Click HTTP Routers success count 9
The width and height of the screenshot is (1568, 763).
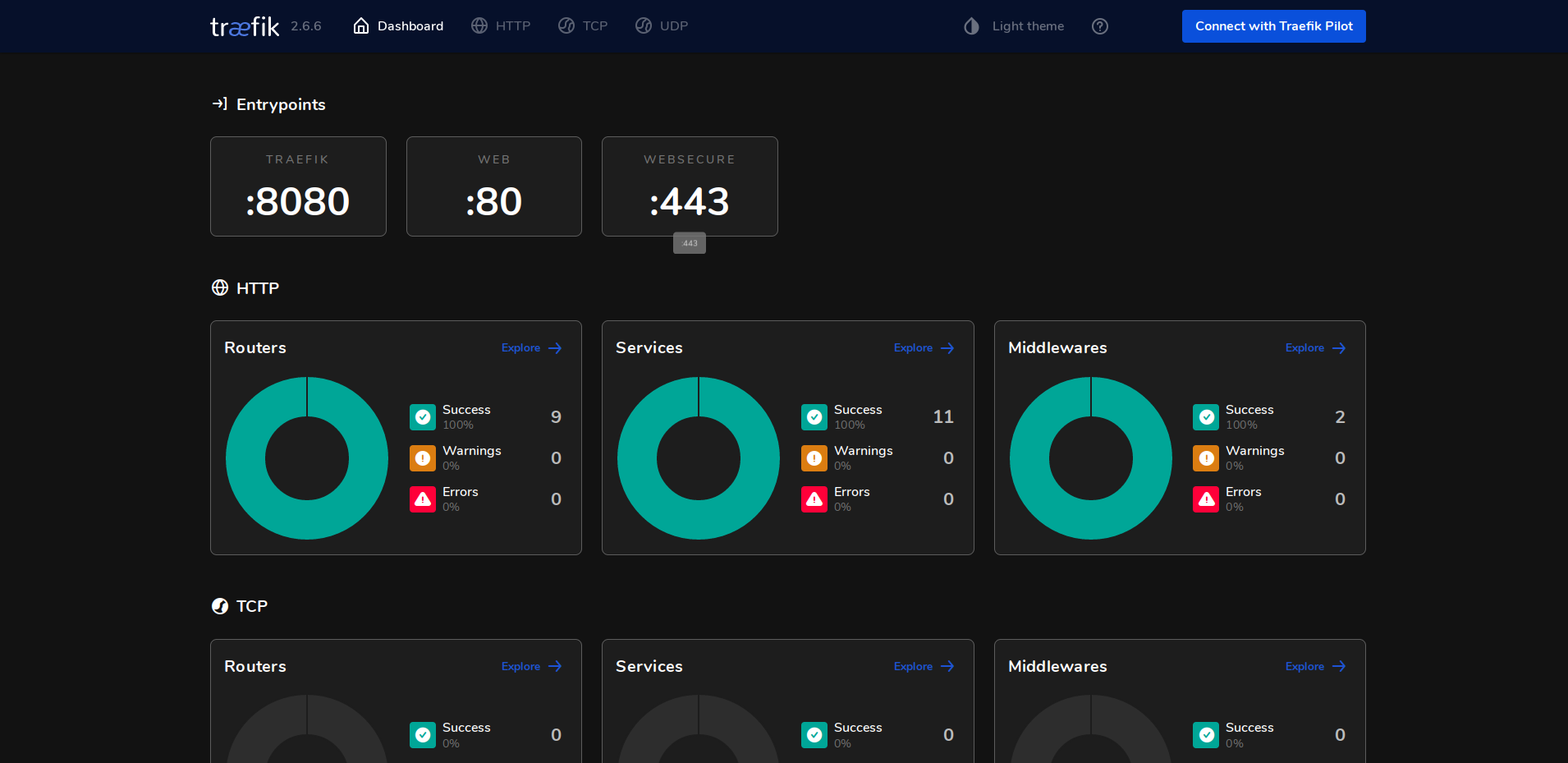556,417
